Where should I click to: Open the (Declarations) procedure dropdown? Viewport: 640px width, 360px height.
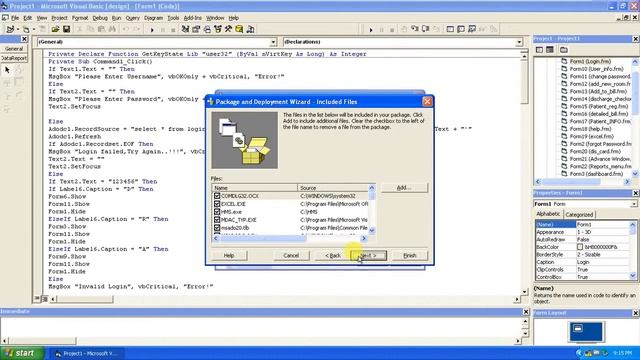point(519,42)
